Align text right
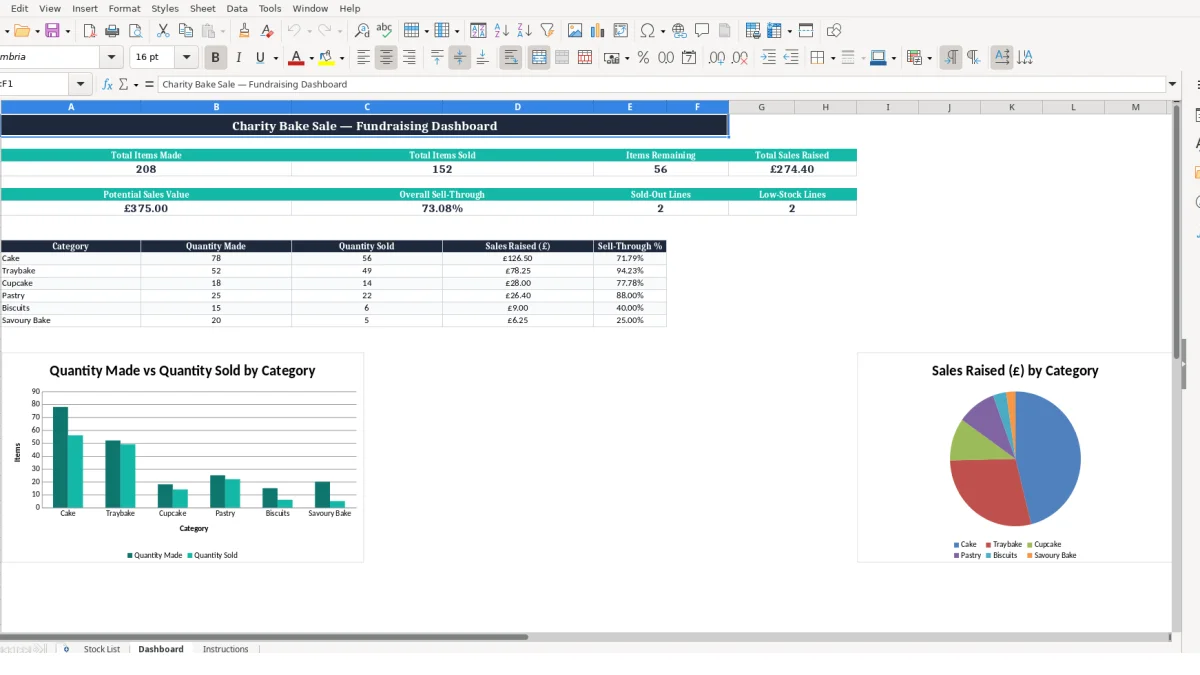 coord(409,58)
